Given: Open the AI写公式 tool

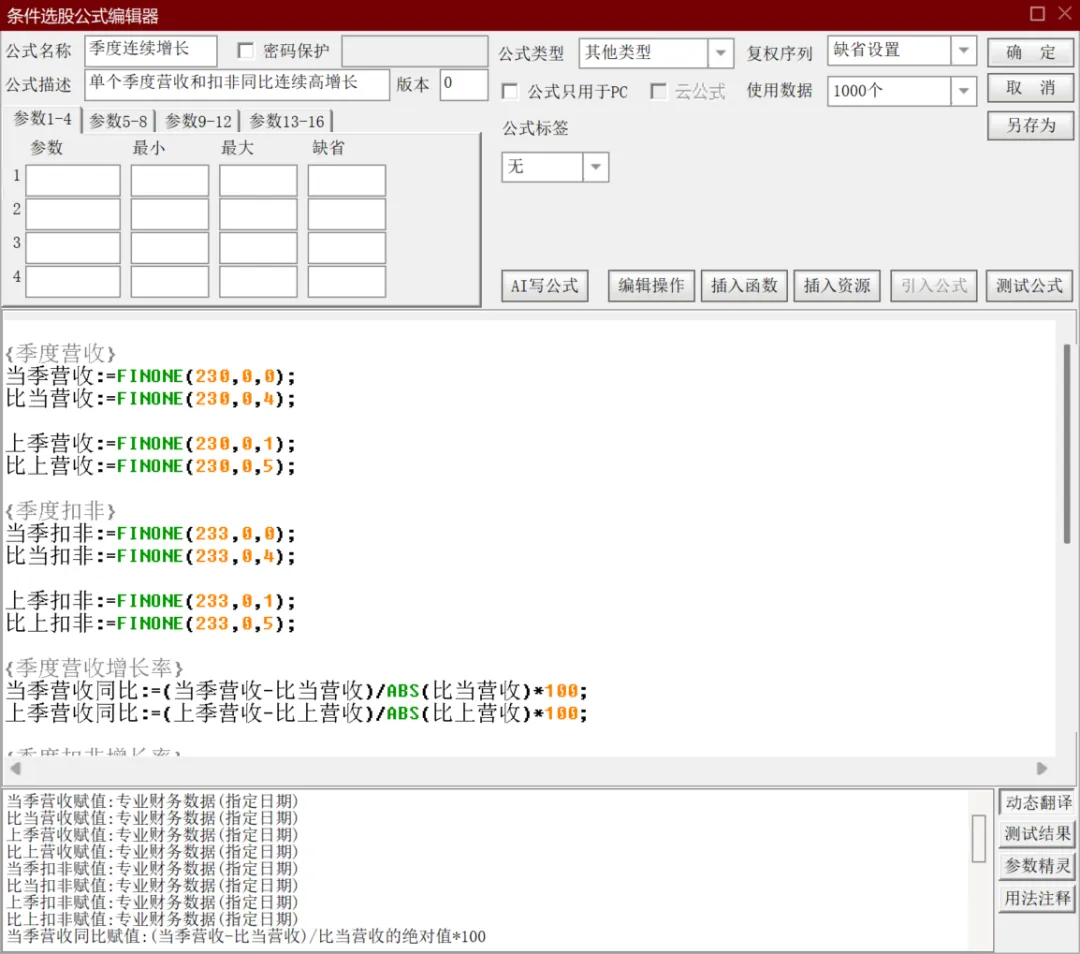Looking at the screenshot, I should 544,286.
